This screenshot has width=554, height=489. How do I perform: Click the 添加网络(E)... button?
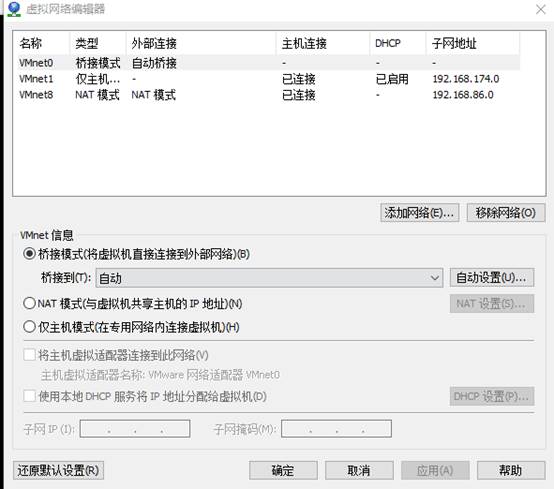420,213
